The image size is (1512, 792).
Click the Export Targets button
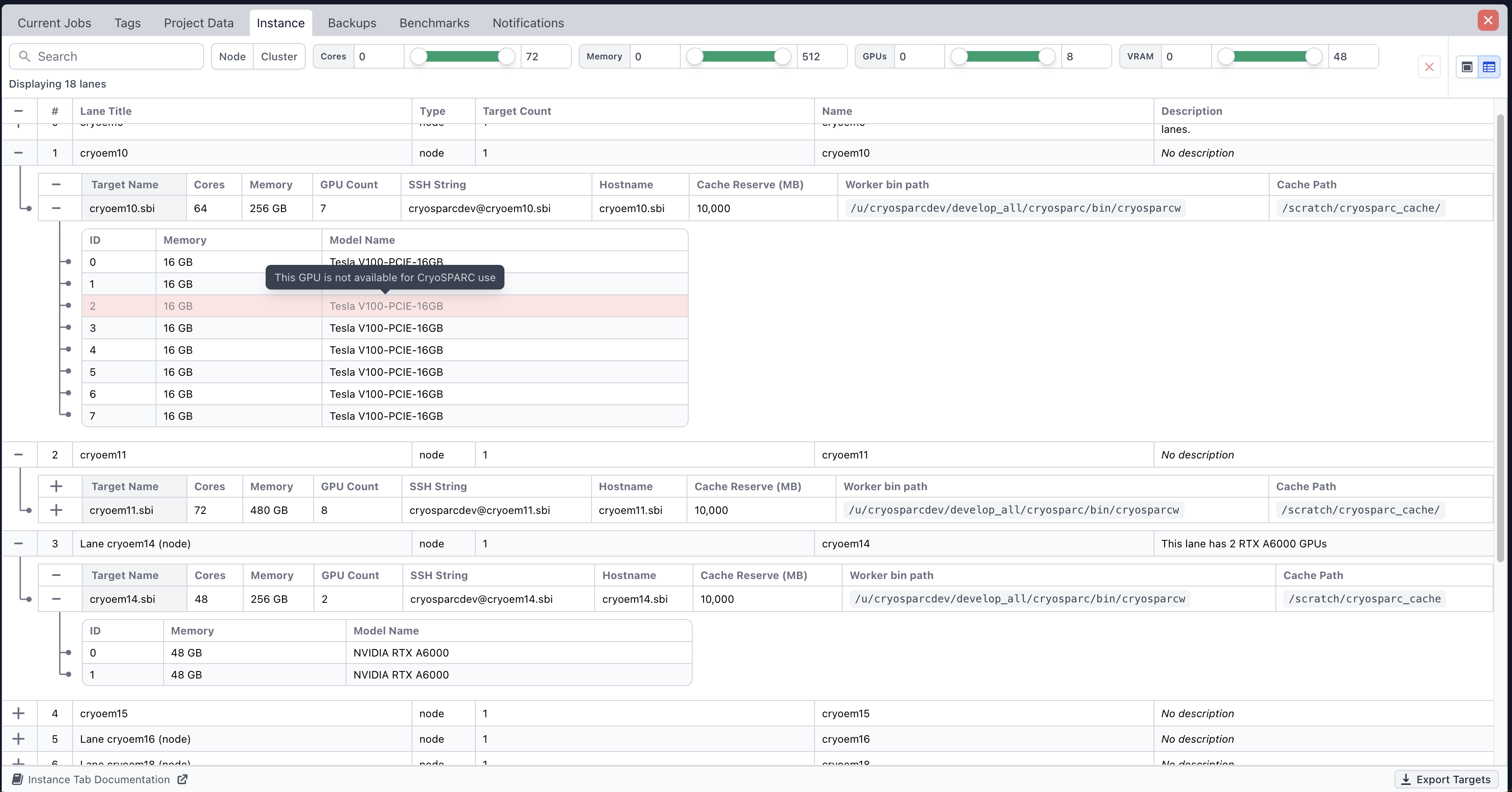click(1446, 779)
